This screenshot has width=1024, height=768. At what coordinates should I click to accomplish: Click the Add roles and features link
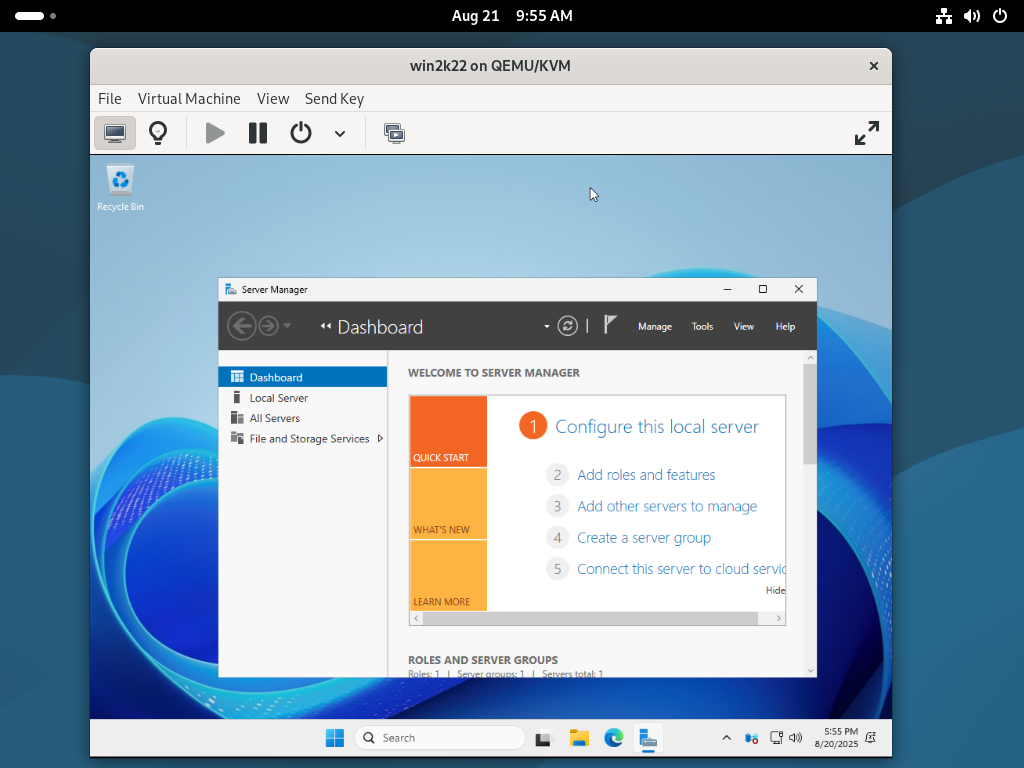pyautogui.click(x=646, y=475)
